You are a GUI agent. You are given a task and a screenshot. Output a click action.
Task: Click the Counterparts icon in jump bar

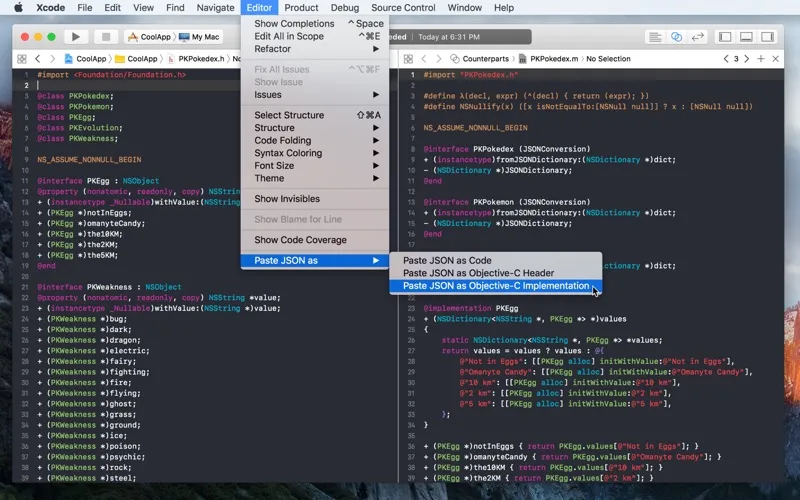click(x=454, y=59)
